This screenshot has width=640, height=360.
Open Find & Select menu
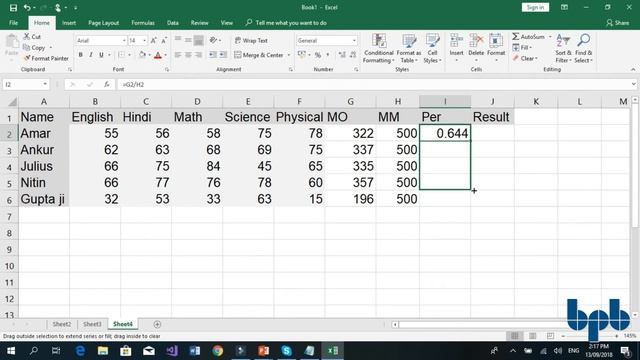(583, 49)
